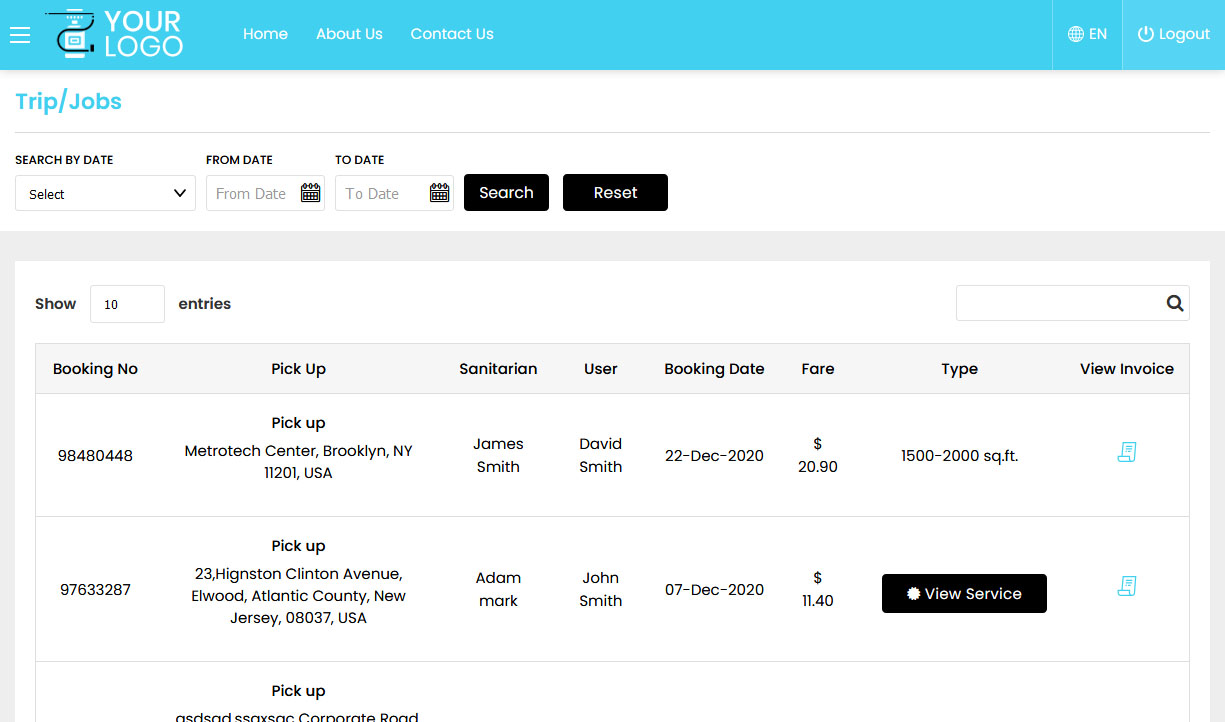Click sanitarian Adam mark
The width and height of the screenshot is (1225, 722).
[x=498, y=589]
